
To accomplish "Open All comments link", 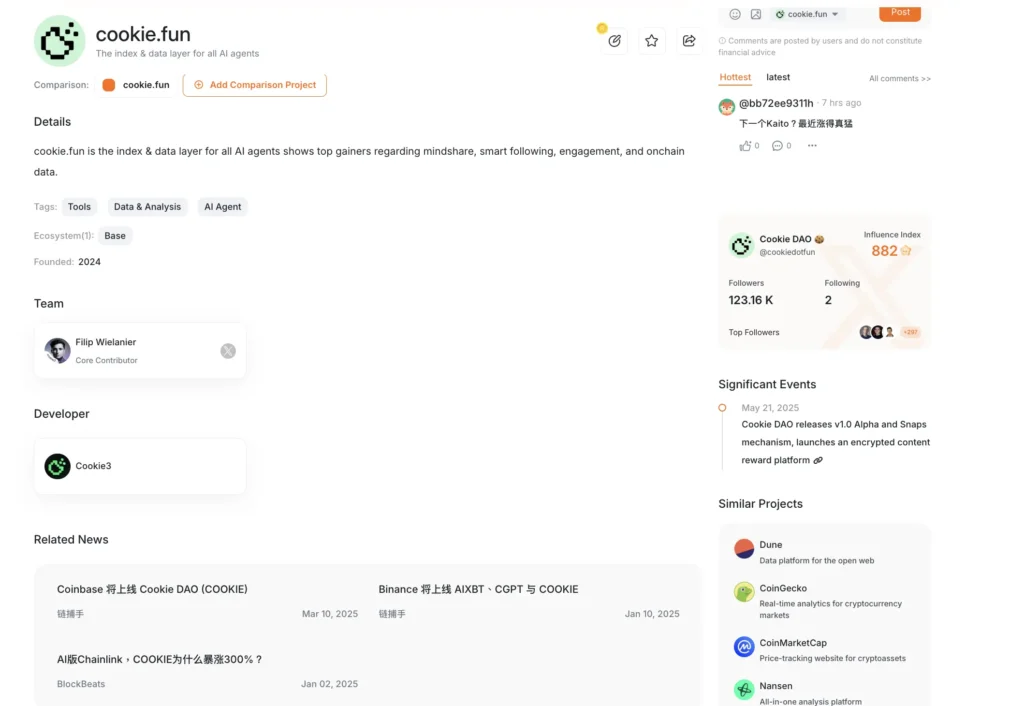I will tap(899, 78).
